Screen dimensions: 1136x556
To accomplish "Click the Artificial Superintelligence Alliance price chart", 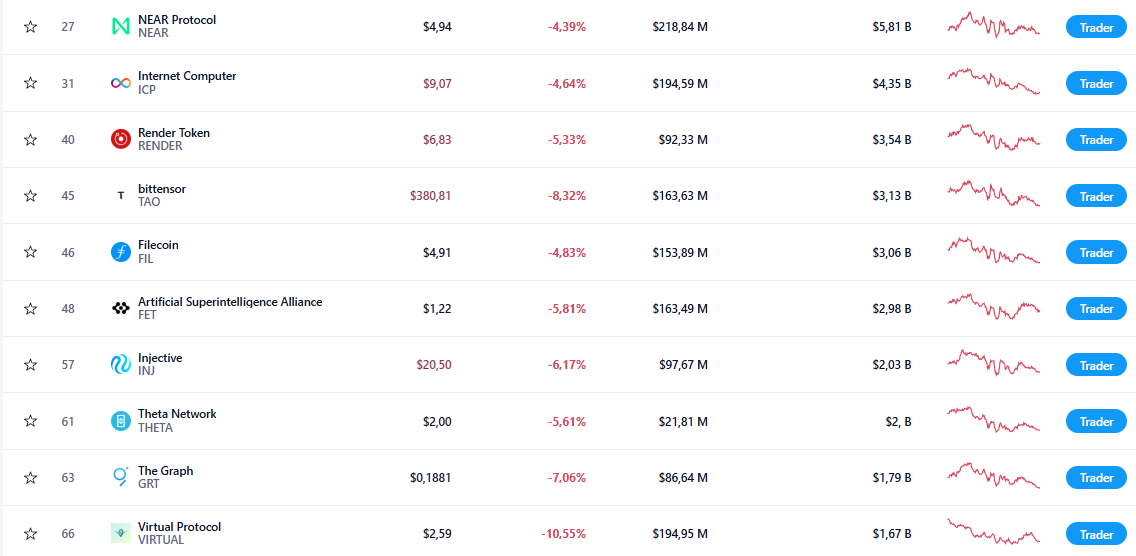I will (994, 306).
